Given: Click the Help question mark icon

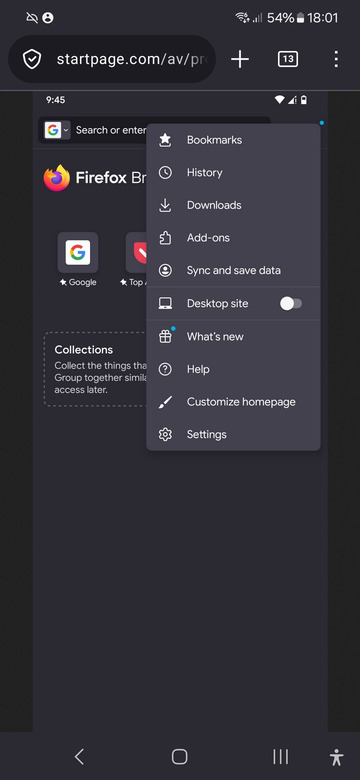Looking at the screenshot, I should [165, 369].
